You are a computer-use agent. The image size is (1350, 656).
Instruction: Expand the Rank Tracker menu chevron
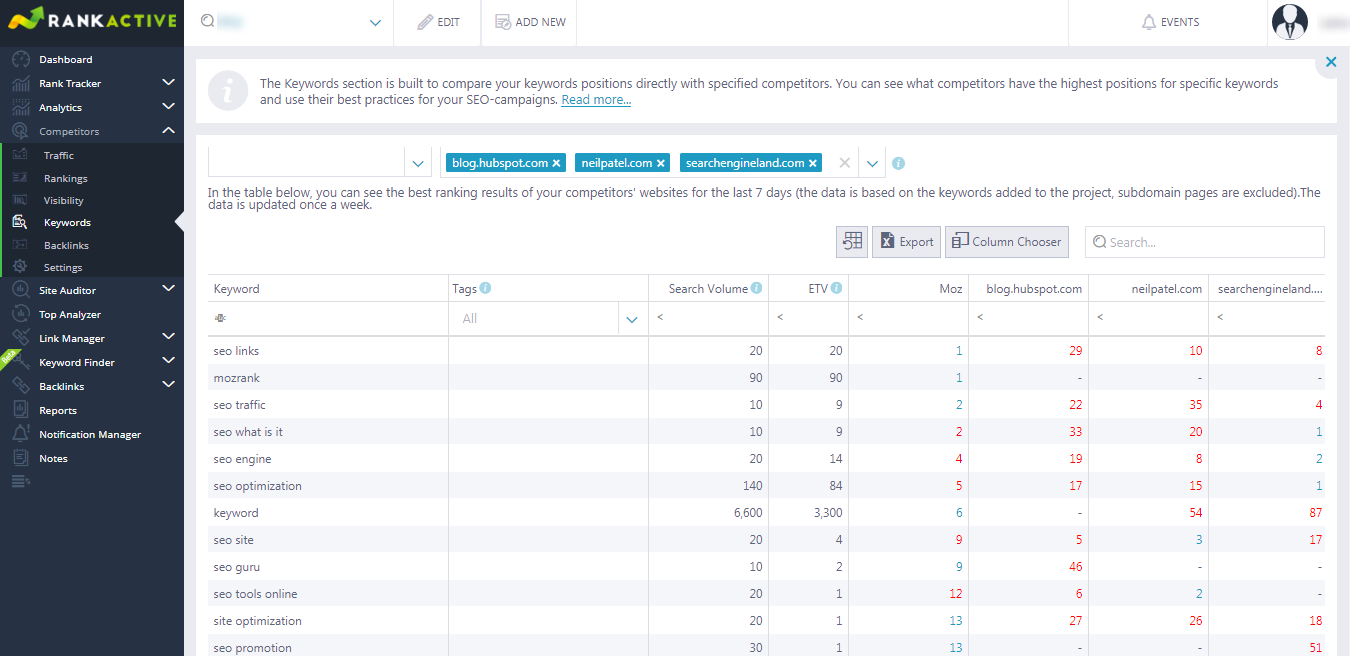(x=168, y=83)
